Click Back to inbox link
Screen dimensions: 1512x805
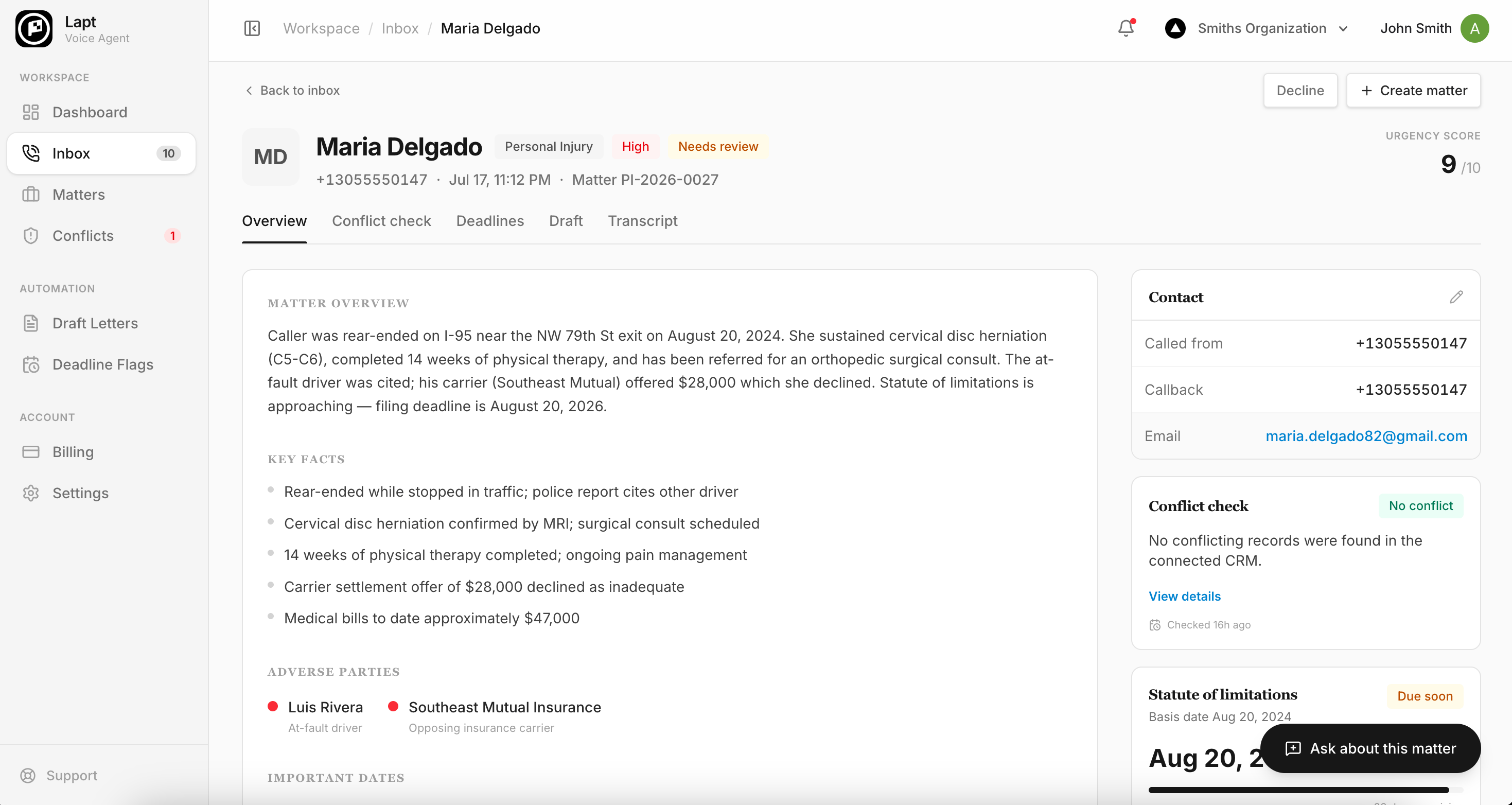point(292,91)
